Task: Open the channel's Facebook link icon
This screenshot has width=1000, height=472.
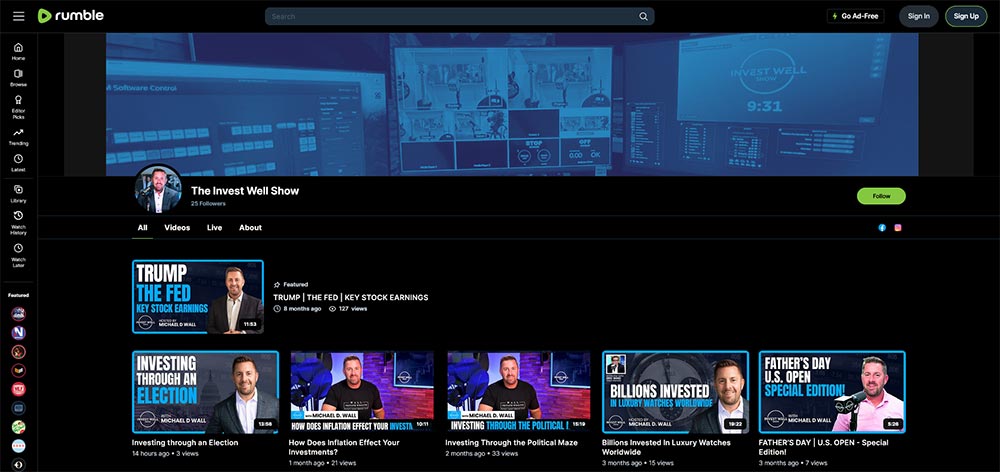Action: pyautogui.click(x=882, y=228)
